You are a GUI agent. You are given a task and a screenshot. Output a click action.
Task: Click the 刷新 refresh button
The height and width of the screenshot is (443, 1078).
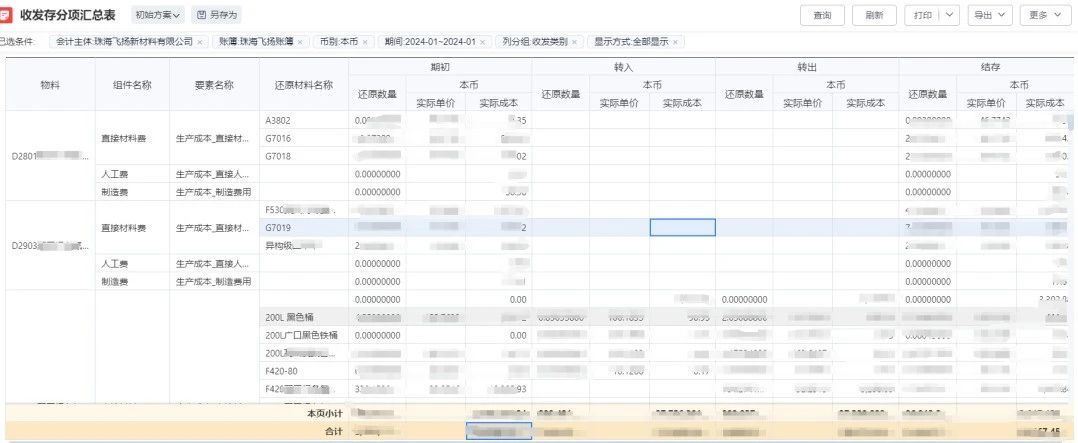[874, 15]
